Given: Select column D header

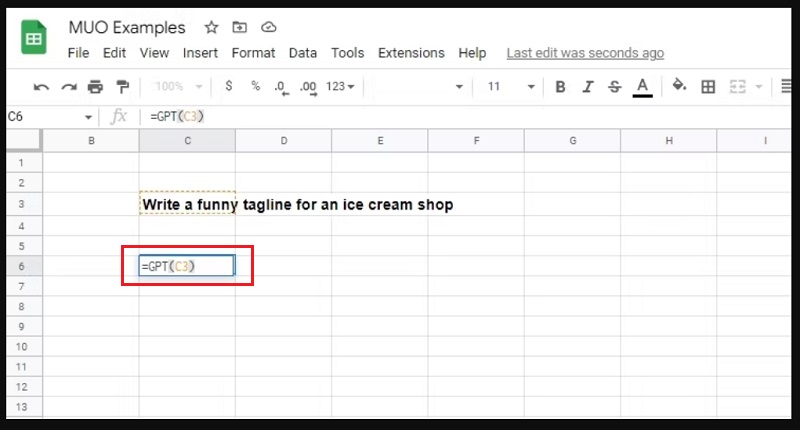Looking at the screenshot, I should point(284,141).
